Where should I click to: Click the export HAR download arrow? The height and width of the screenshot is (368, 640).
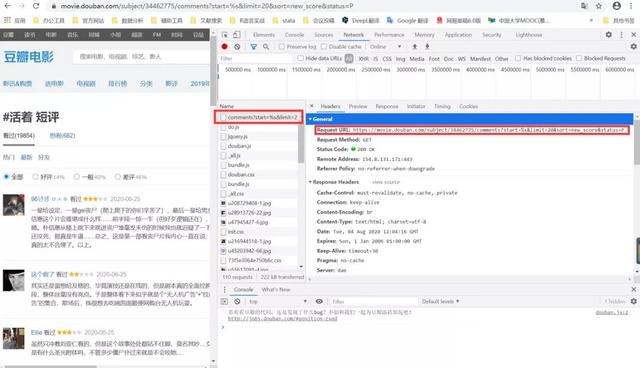pos(427,47)
